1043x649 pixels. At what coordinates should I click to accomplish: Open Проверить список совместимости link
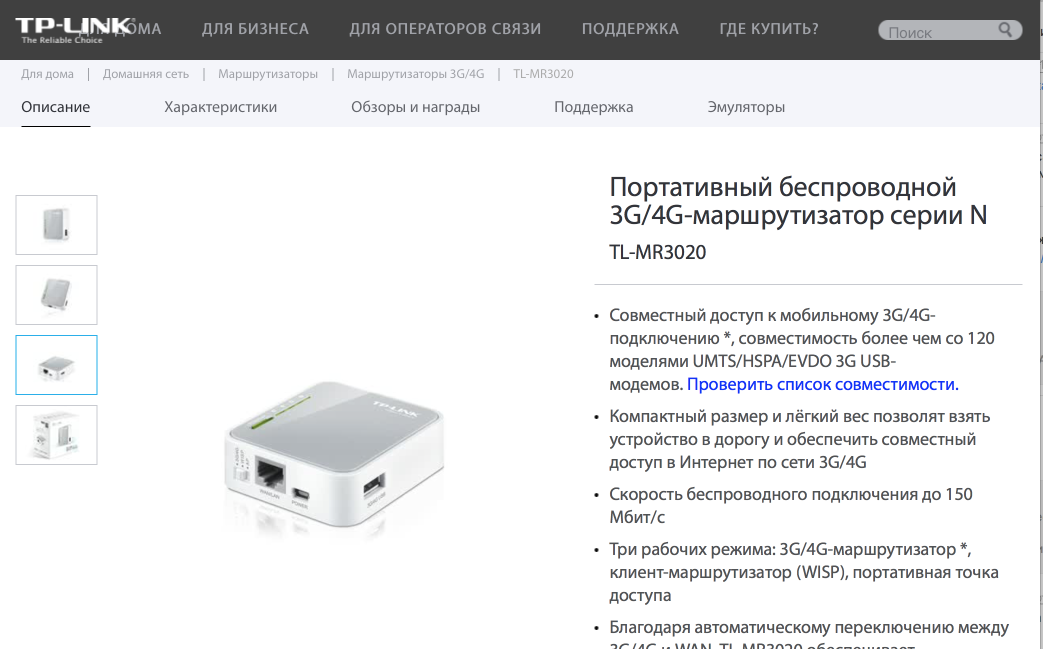coord(823,384)
